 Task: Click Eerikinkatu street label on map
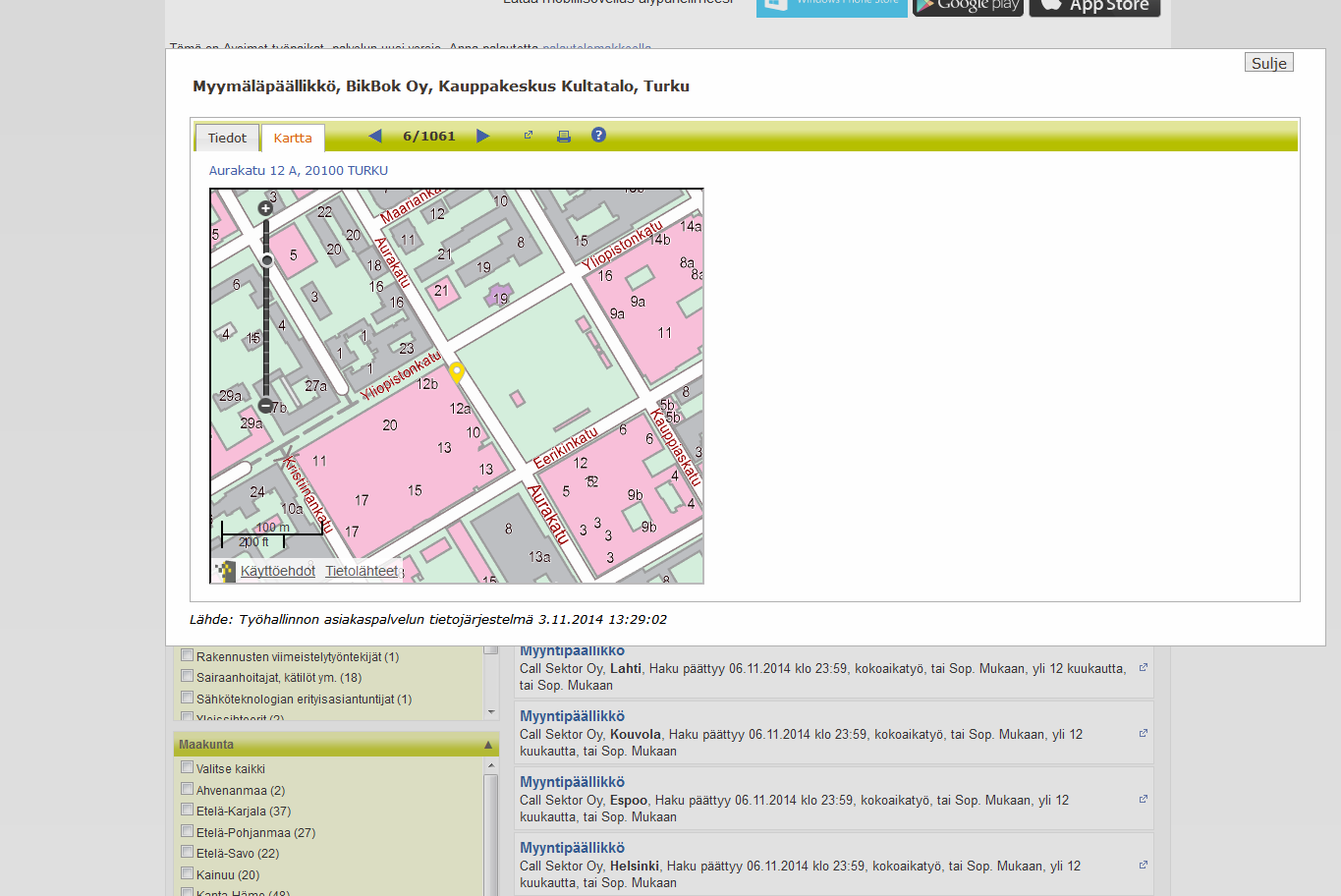point(565,447)
